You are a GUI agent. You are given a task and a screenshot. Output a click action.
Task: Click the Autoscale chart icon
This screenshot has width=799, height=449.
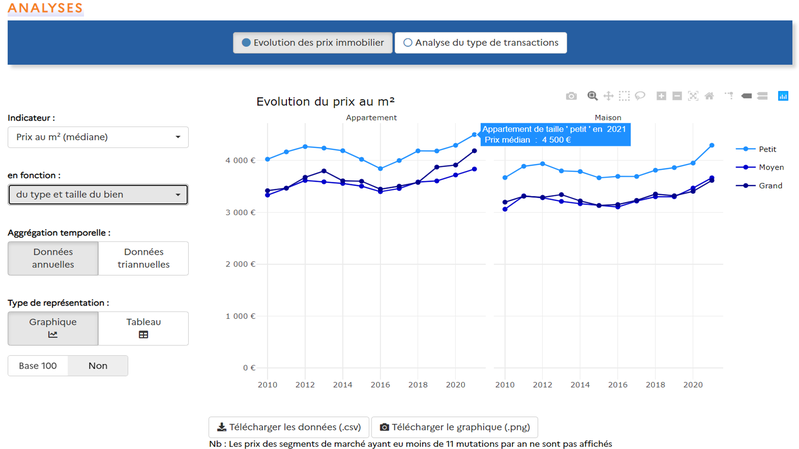point(693,96)
